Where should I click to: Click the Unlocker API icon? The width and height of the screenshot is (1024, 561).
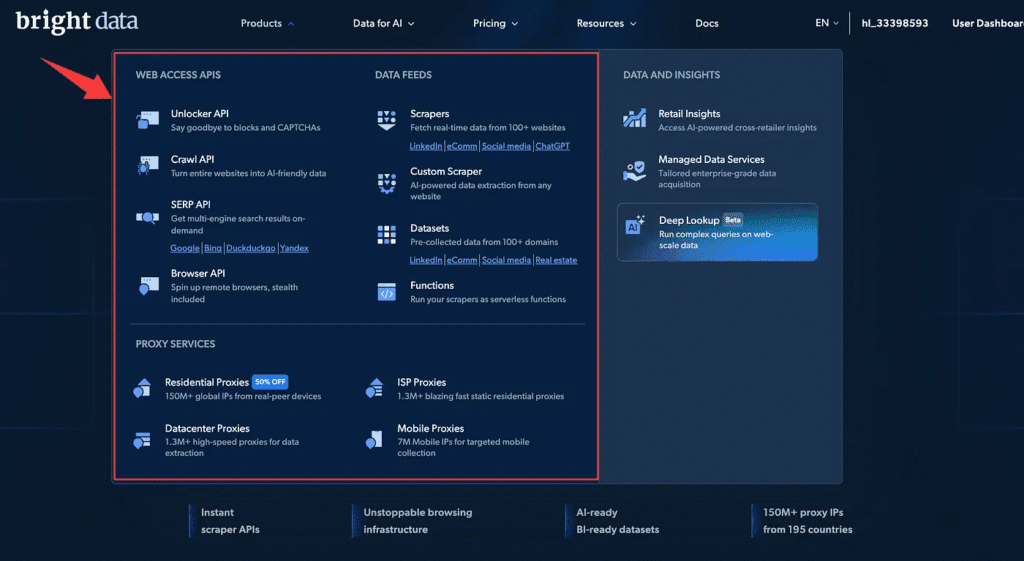[x=148, y=121]
